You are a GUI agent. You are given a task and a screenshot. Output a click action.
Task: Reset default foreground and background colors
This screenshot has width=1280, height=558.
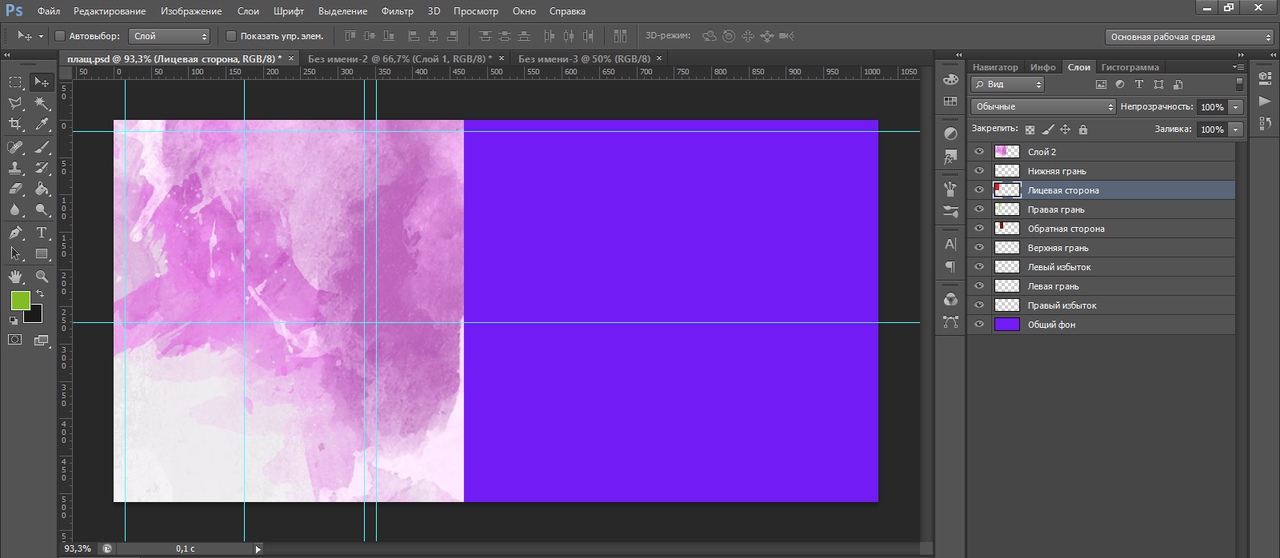coord(14,321)
